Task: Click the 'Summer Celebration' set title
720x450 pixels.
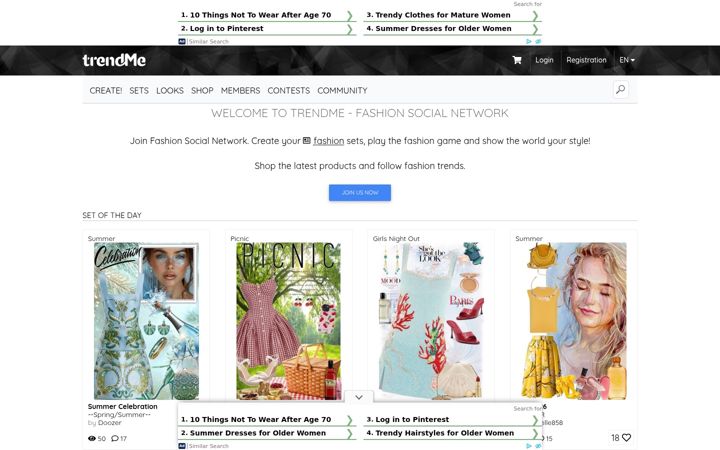Action: tap(123, 406)
